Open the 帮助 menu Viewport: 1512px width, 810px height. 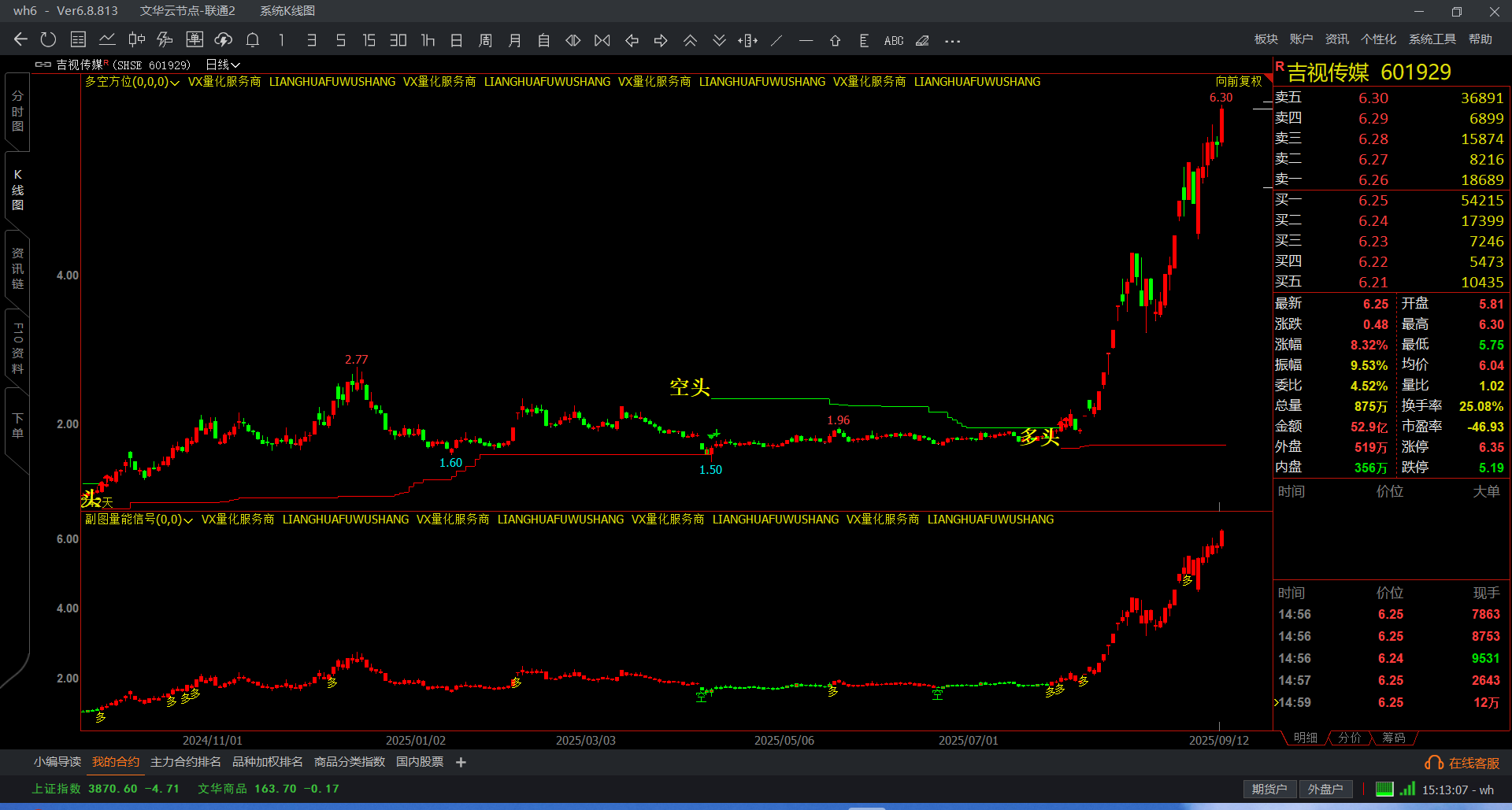1480,39
